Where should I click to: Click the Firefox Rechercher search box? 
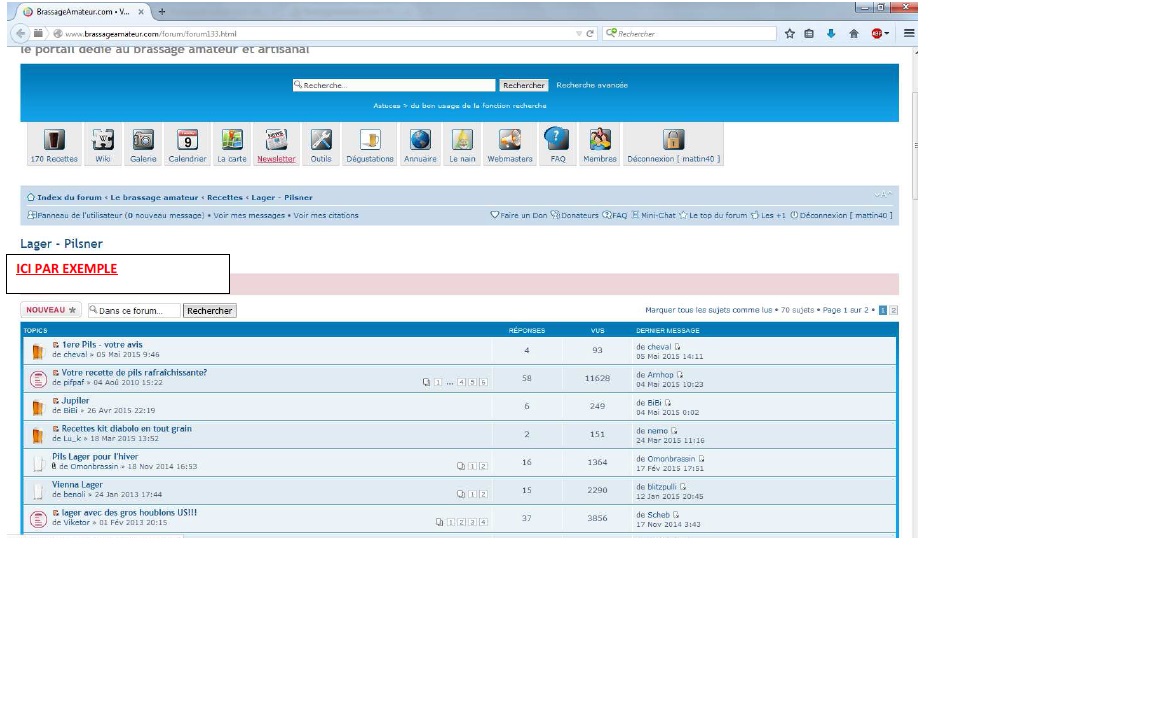(689, 34)
